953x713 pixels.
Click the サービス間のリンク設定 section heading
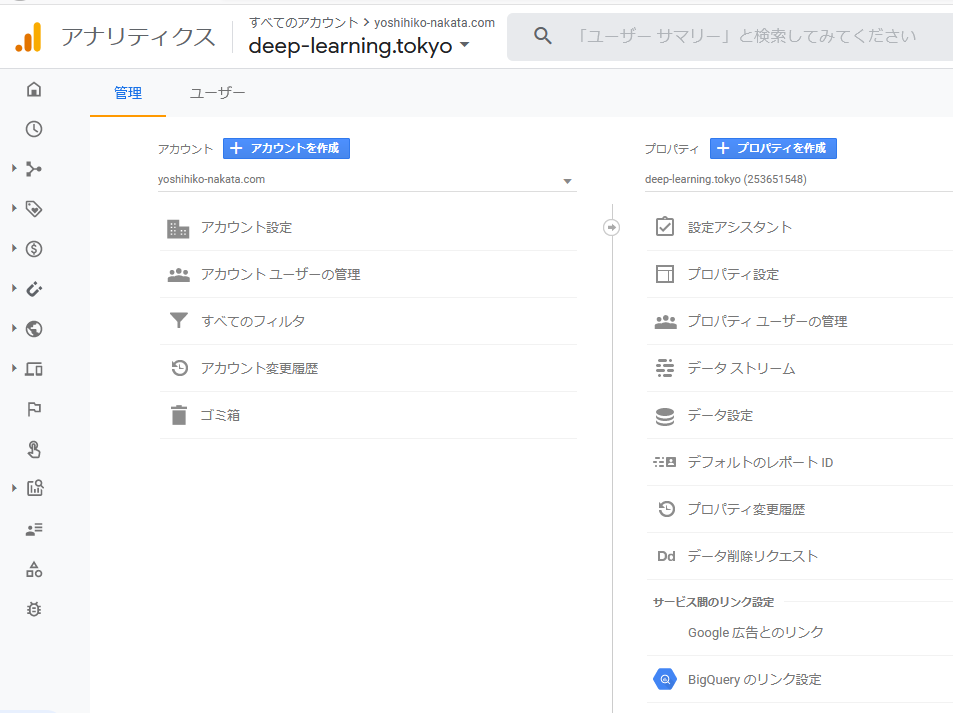coord(714,602)
